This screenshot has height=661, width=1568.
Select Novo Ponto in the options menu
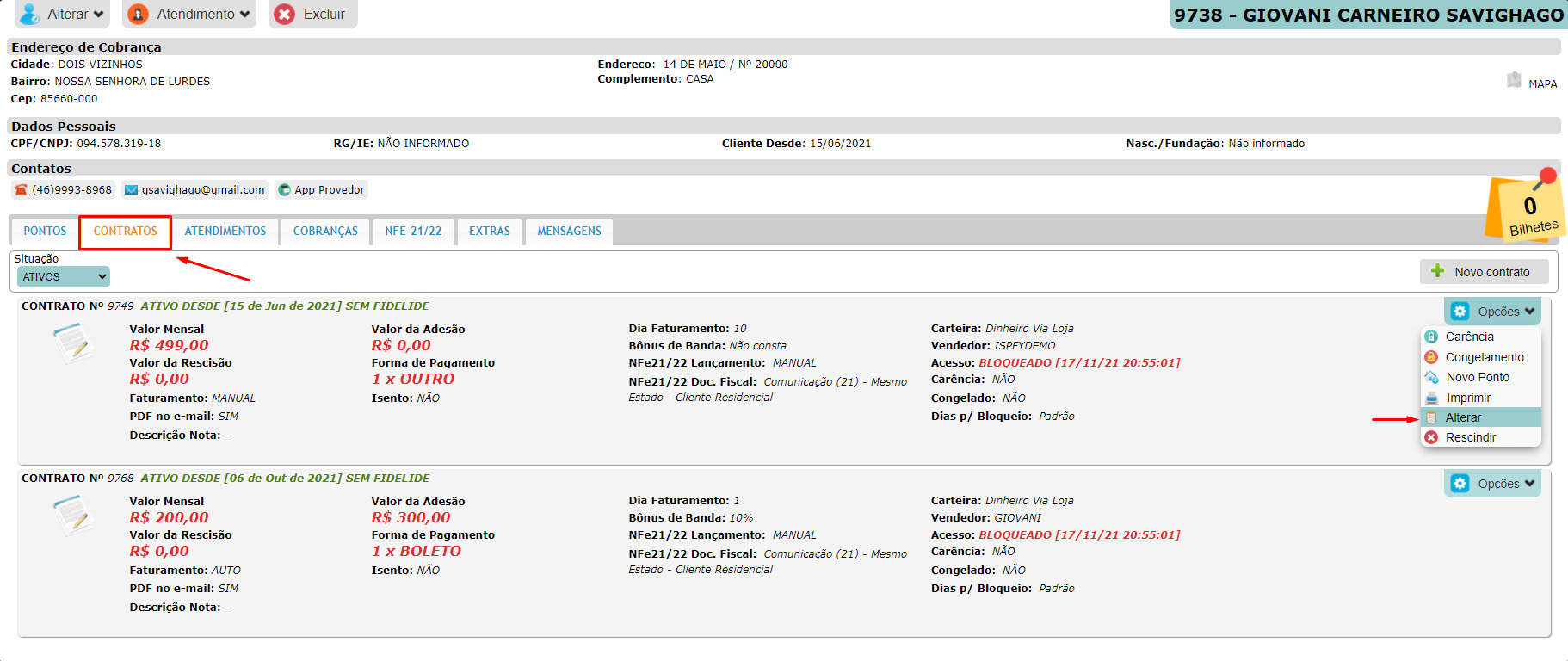1480,377
